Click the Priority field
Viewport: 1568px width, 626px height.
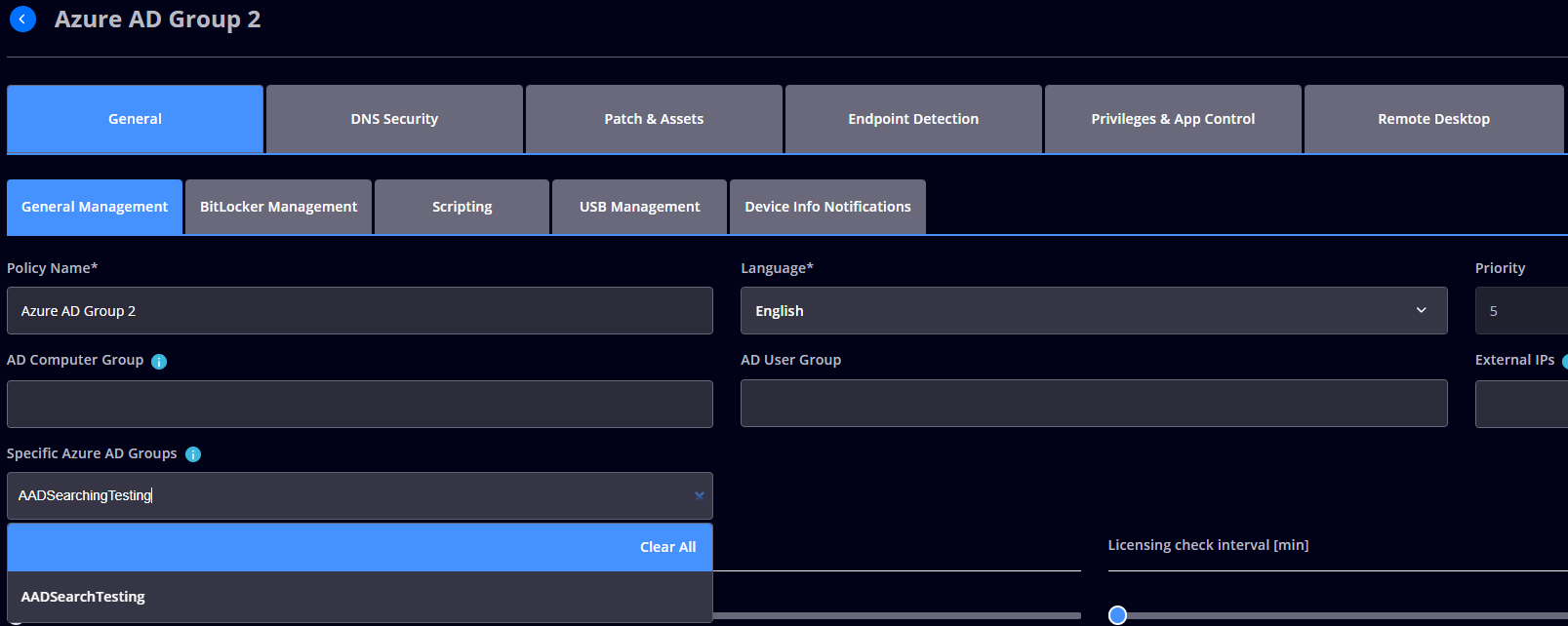click(1521, 311)
